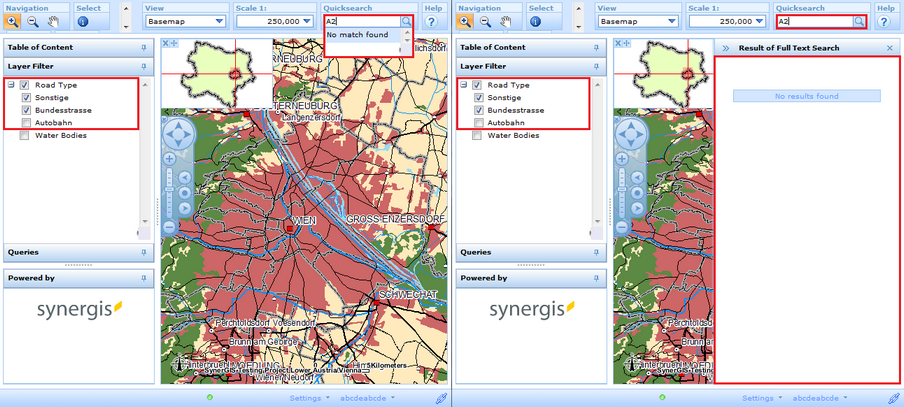This screenshot has height=407, width=904.
Task: Toggle Road Type checkbox in right screenshot
Action: tap(477, 85)
